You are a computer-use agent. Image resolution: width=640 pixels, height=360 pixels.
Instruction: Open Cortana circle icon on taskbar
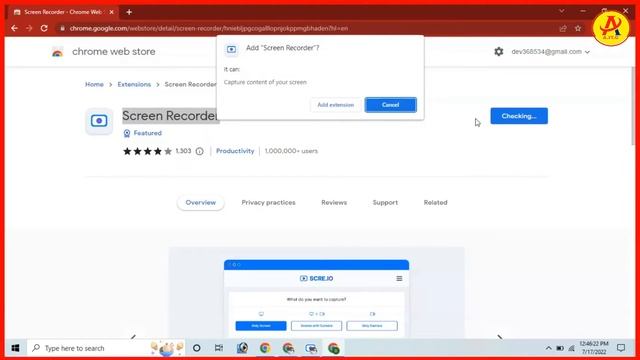tap(196, 348)
